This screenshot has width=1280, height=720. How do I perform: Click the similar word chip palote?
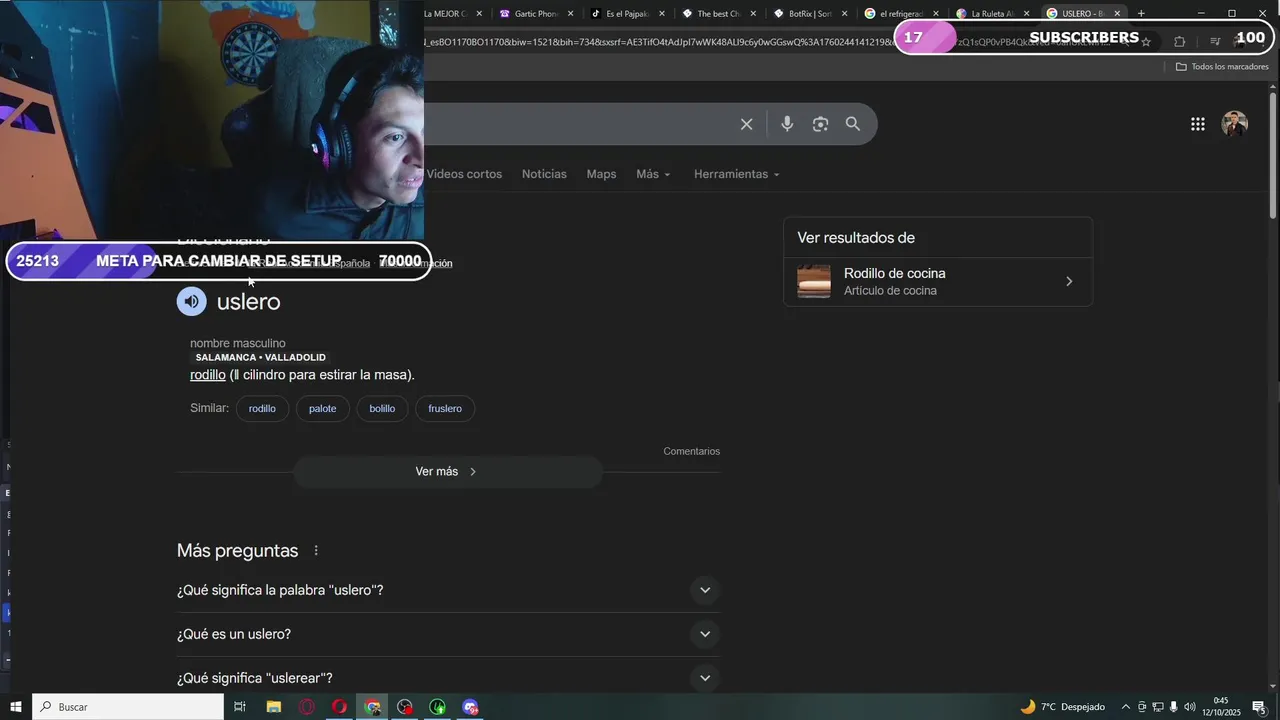point(322,408)
